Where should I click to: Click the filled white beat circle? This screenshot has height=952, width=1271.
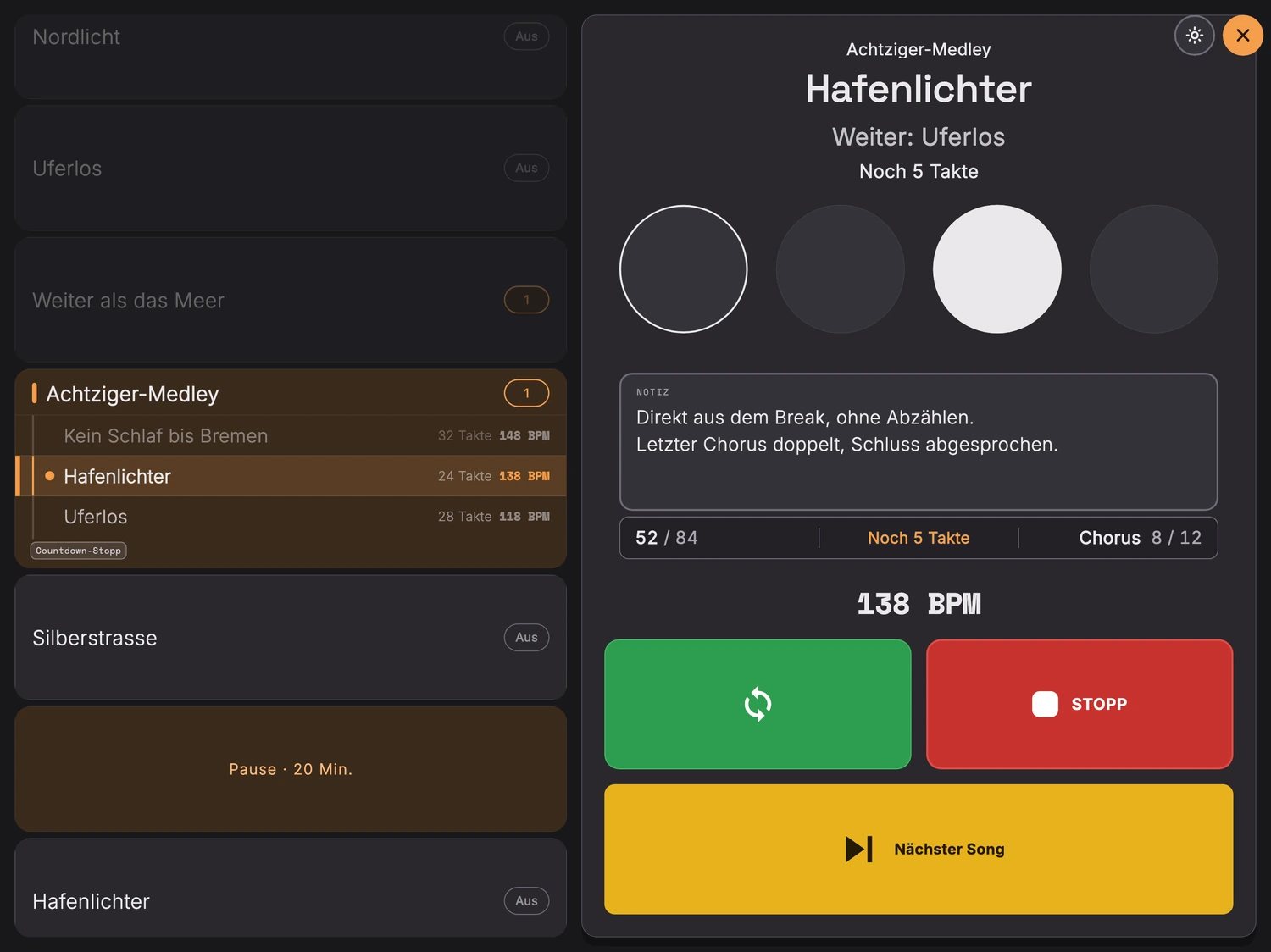[997, 269]
